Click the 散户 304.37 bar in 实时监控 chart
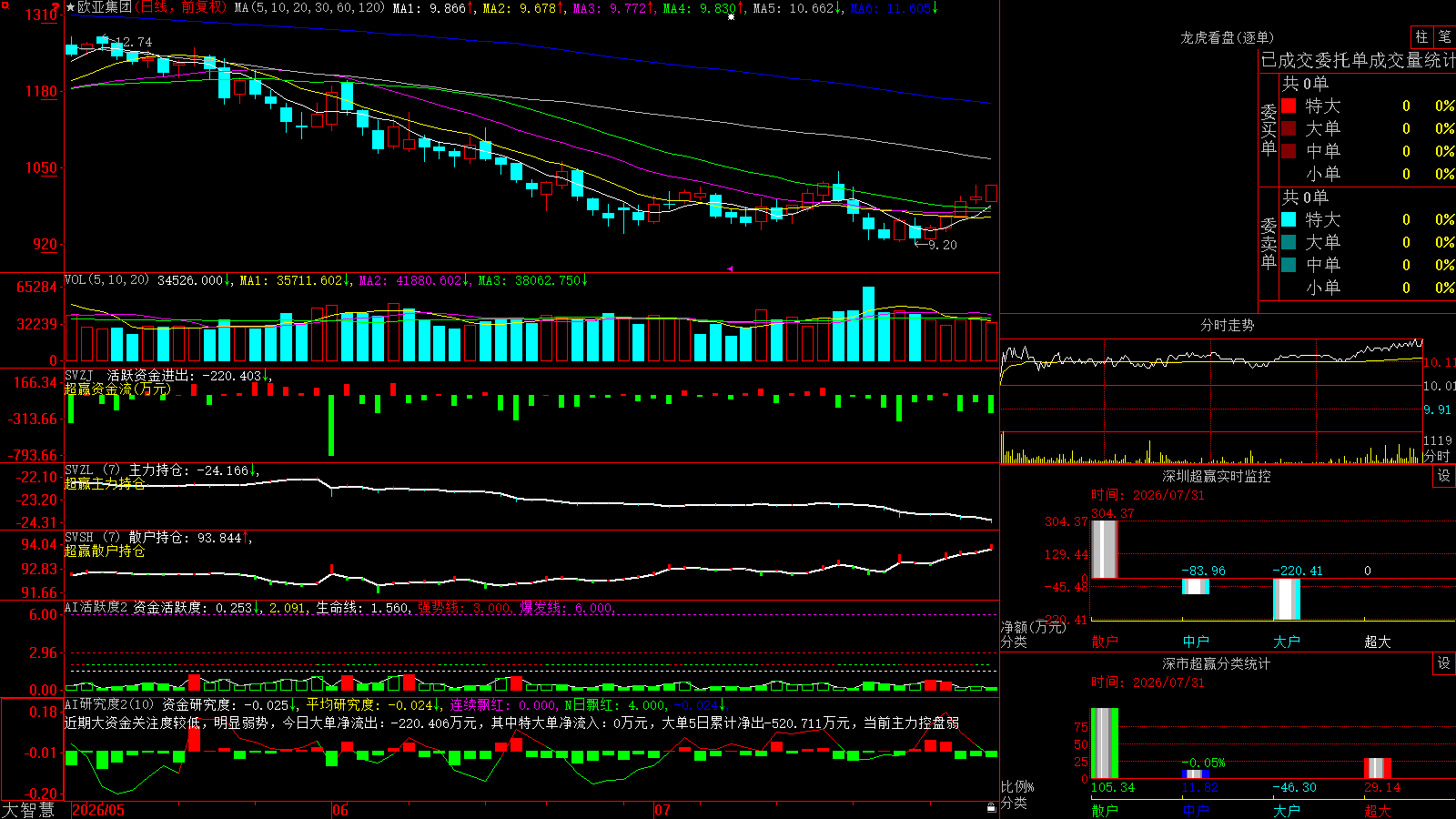Image resolution: width=1456 pixels, height=819 pixels. pyautogui.click(x=1104, y=549)
